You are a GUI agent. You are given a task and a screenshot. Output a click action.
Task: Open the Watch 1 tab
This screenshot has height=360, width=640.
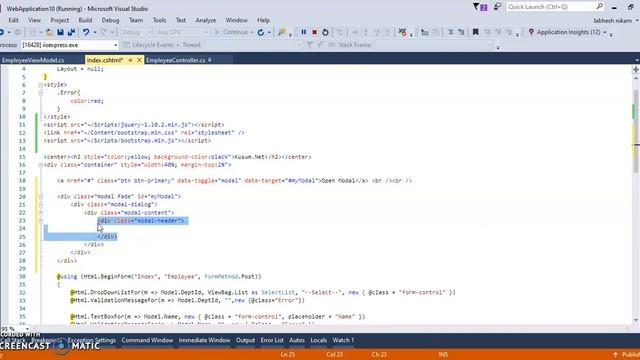click(343, 340)
